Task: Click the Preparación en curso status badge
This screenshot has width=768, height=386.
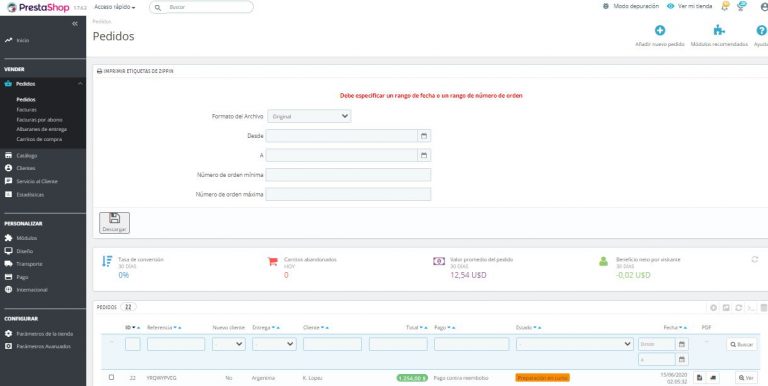Action: pyautogui.click(x=543, y=378)
